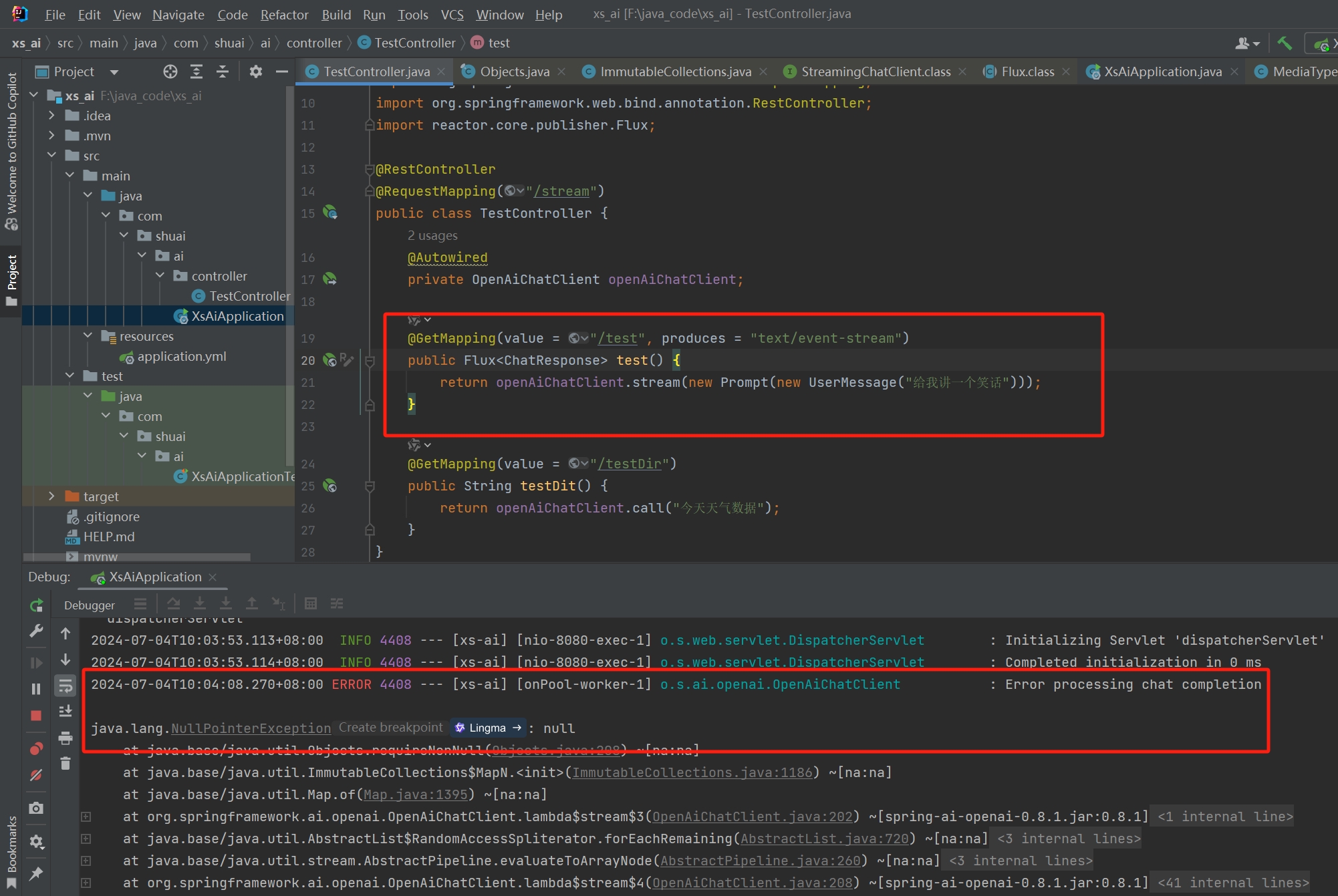Click the wrench modify run configuration icon

[x=37, y=631]
